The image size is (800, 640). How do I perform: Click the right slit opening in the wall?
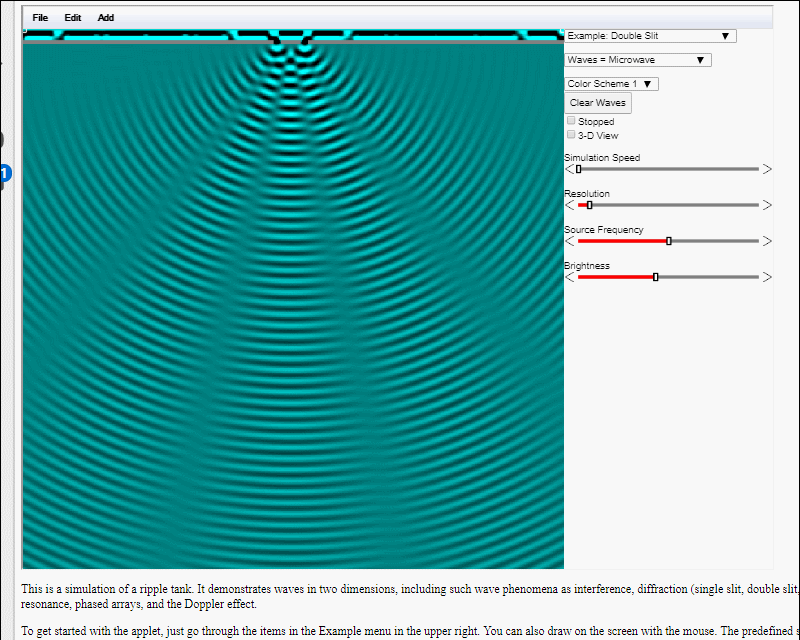(306, 42)
